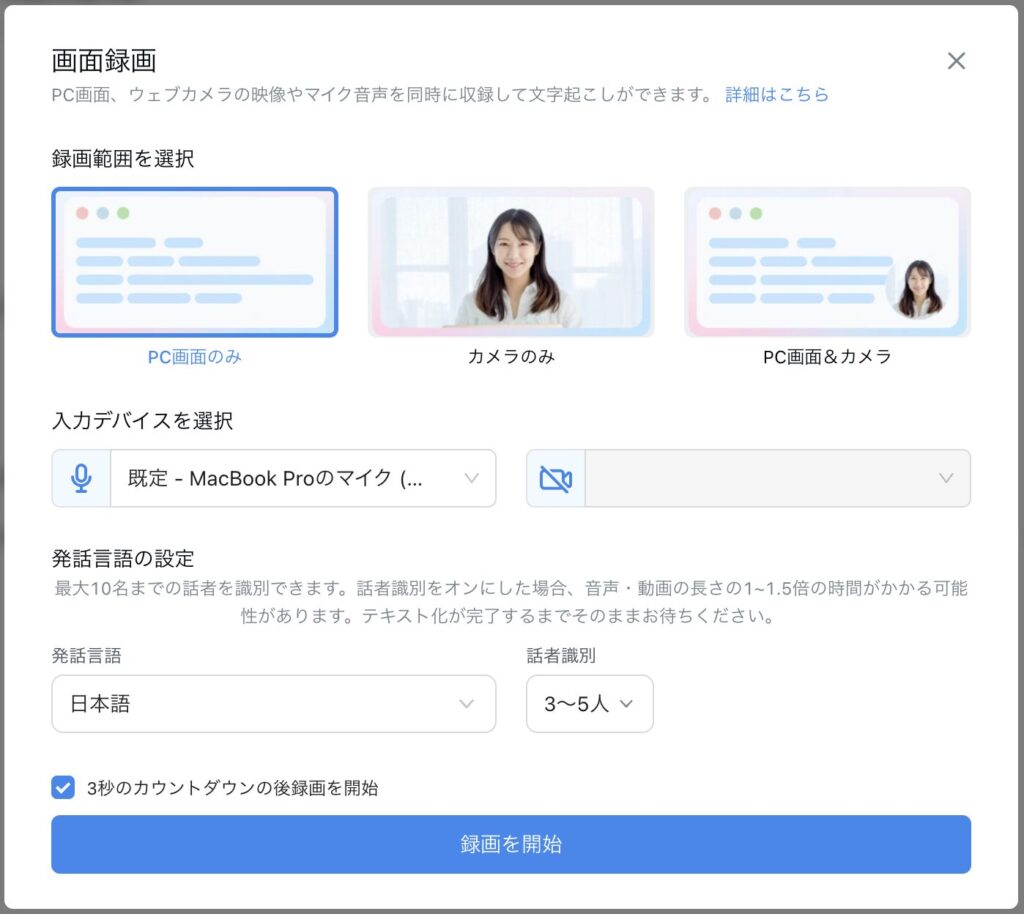Open the 話者識別 3〜5人 dropdown
Image resolution: width=1024 pixels, height=914 pixels.
590,704
